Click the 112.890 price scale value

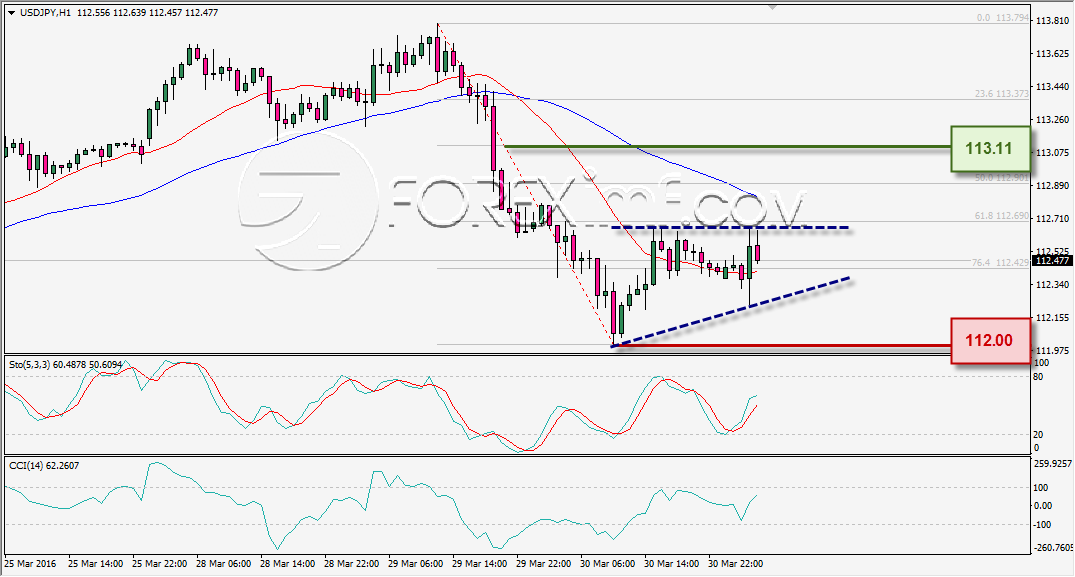click(1052, 185)
